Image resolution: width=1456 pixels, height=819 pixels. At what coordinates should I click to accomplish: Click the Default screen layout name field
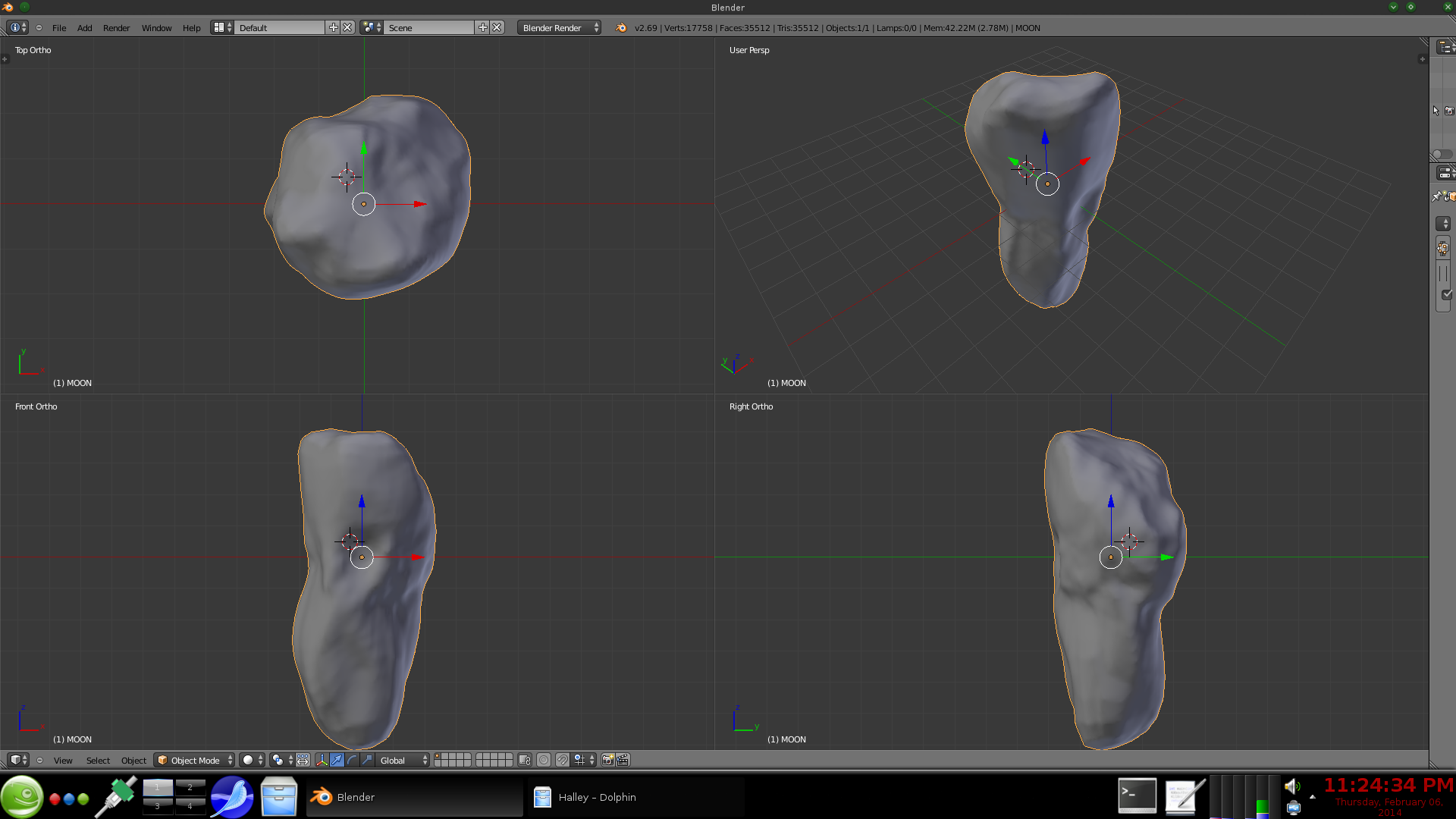click(280, 28)
